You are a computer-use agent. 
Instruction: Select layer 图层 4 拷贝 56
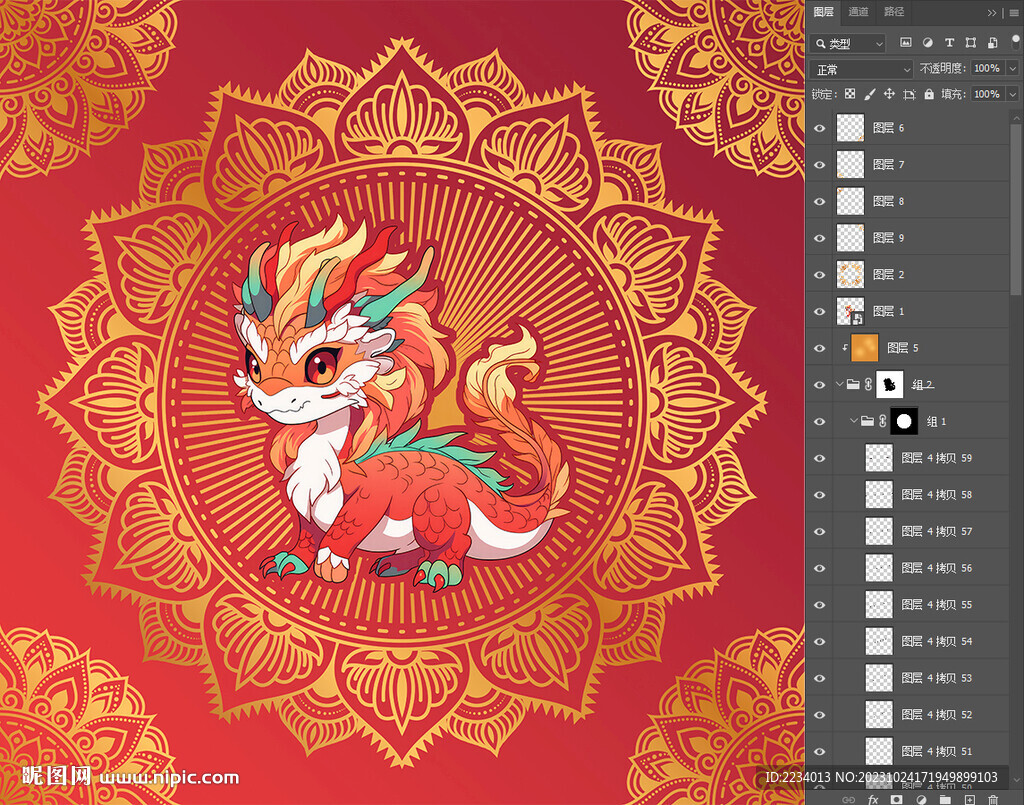click(921, 567)
